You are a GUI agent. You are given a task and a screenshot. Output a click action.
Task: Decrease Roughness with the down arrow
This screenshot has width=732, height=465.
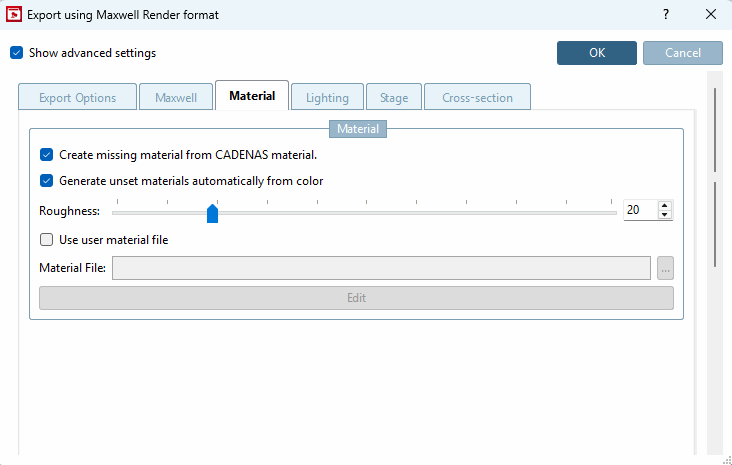click(665, 215)
